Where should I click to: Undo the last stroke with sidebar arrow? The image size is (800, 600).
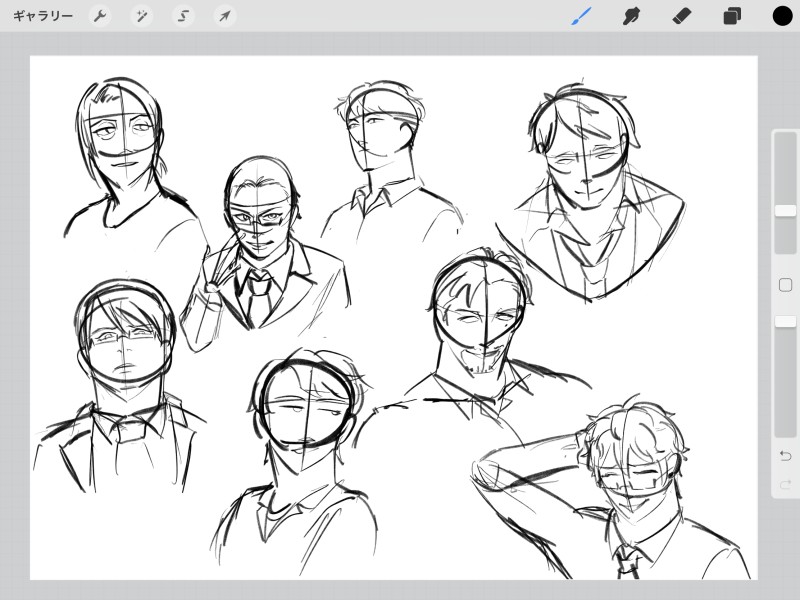coord(785,455)
